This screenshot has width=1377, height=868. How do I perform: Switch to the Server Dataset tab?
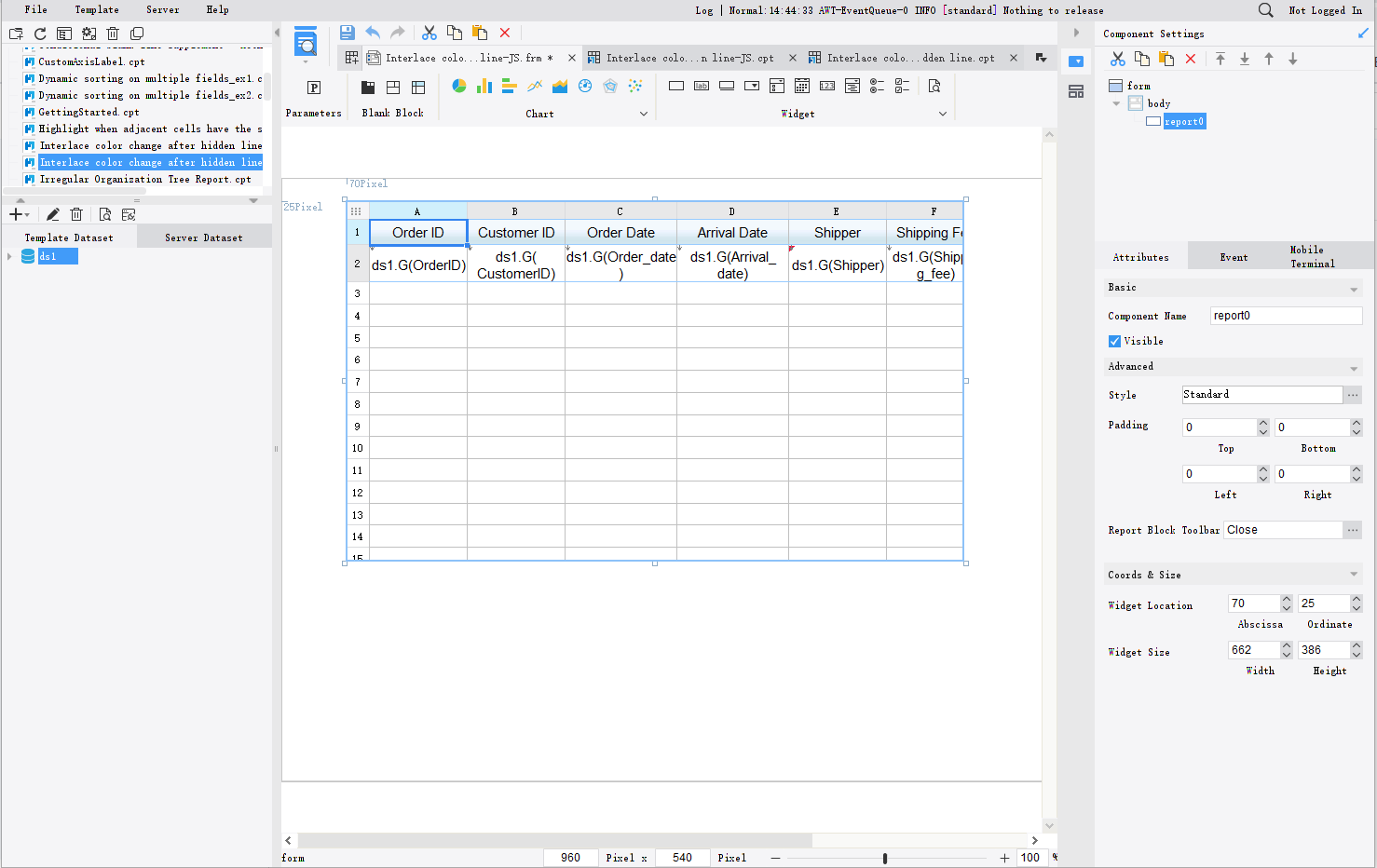click(204, 237)
